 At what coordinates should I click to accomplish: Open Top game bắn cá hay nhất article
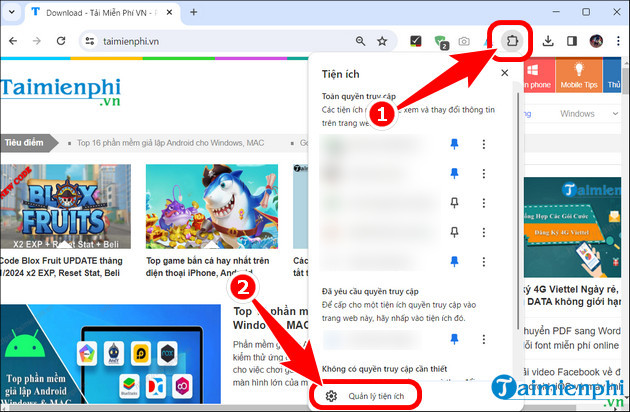point(207,266)
